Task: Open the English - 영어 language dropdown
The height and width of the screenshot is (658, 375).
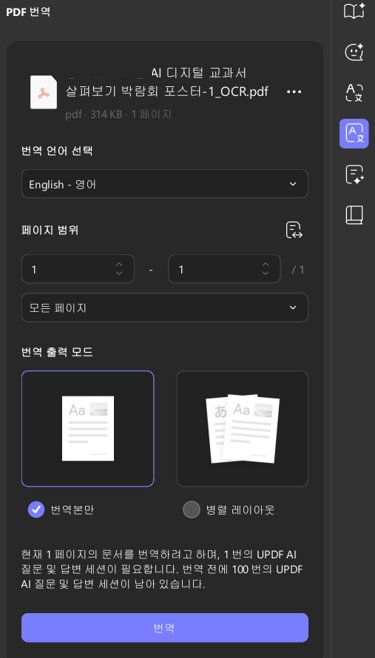Action: (165, 184)
